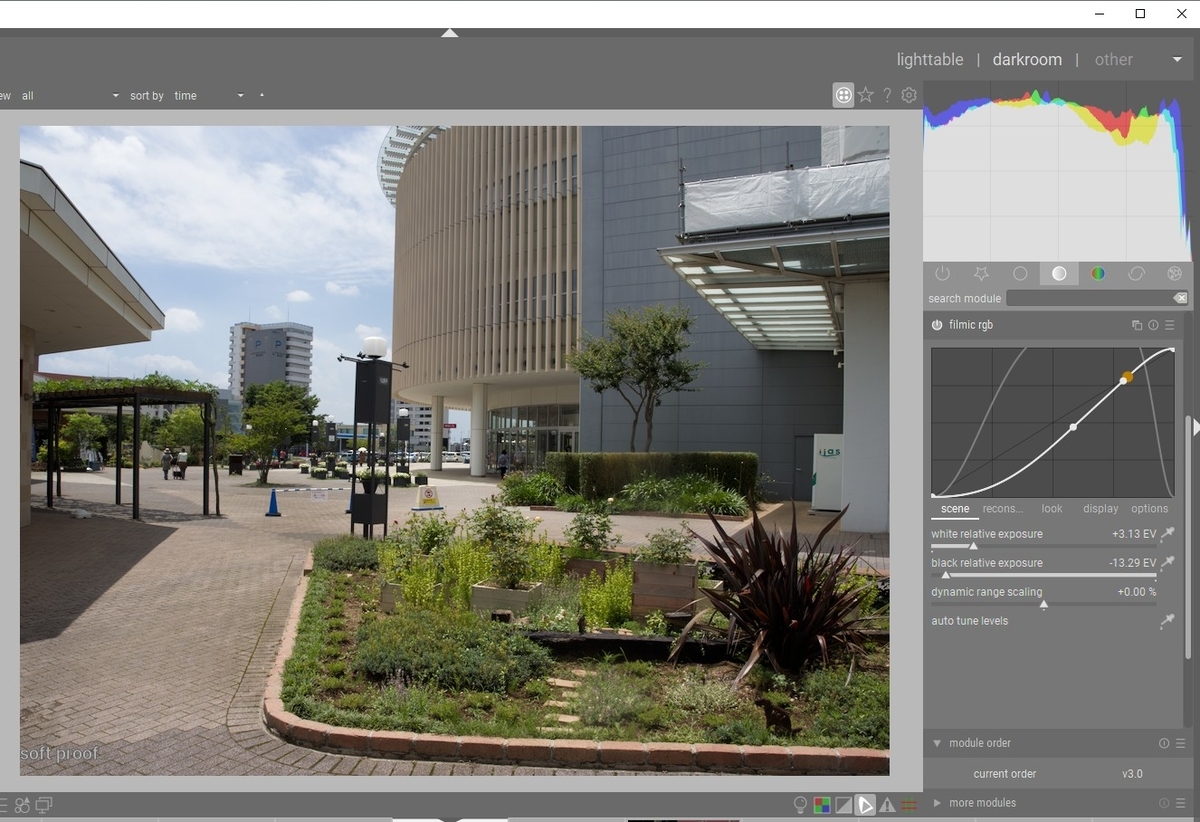Click second display window icon
The image size is (1200, 822).
click(44, 804)
